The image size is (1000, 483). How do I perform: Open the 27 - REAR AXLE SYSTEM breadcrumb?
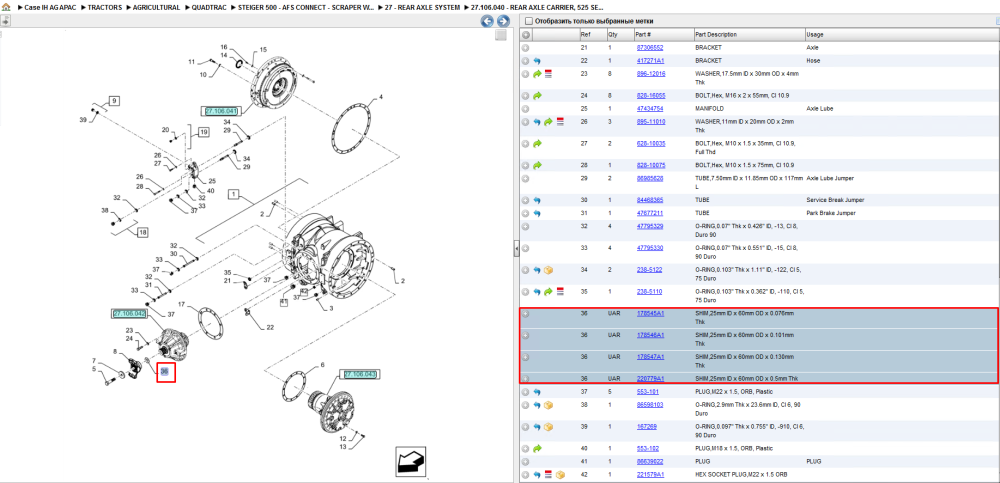[x=422, y=7]
